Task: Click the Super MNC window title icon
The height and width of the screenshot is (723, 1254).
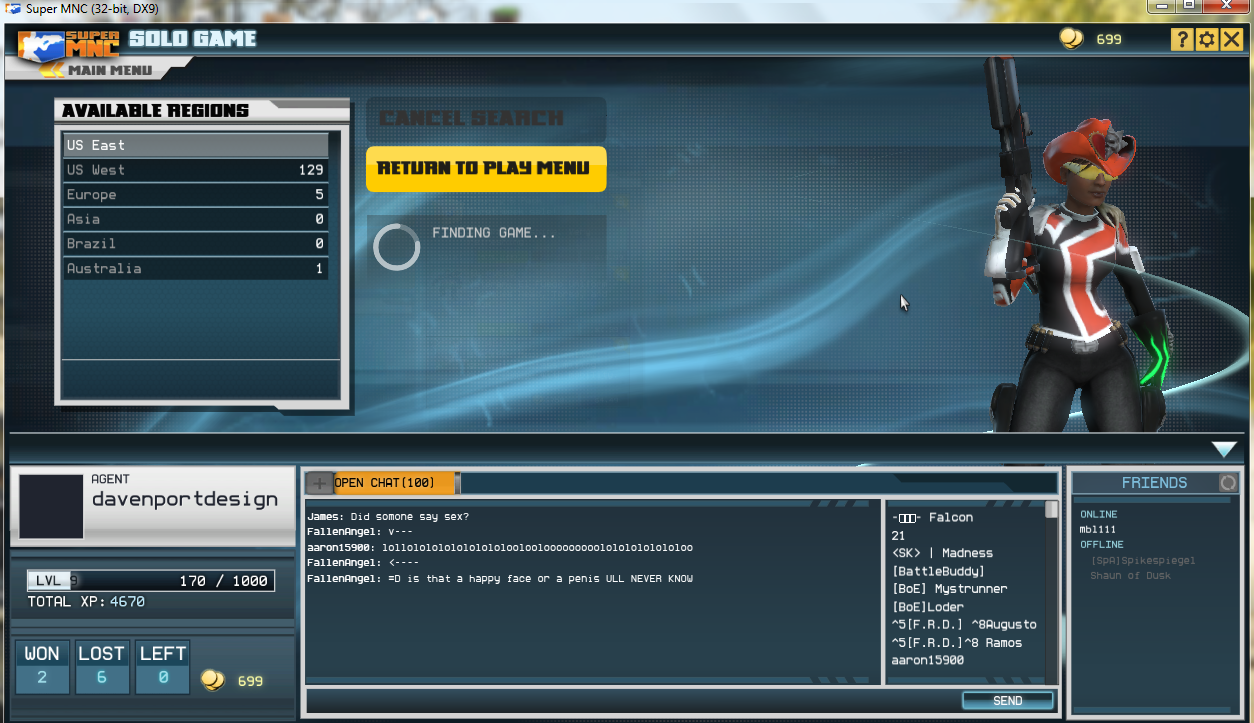Action: point(13,8)
